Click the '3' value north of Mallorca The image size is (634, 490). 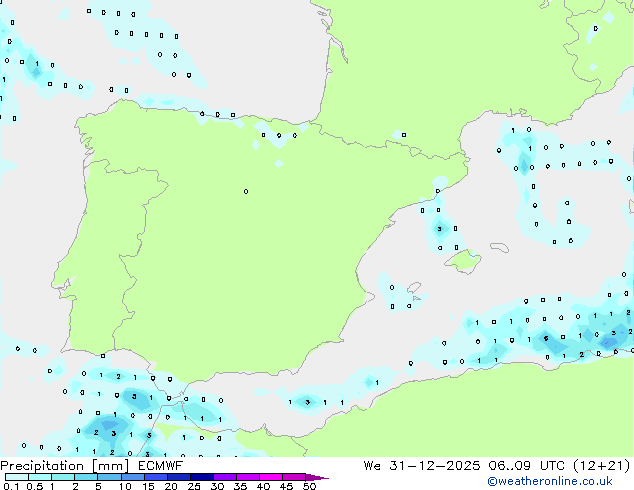tap(440, 229)
